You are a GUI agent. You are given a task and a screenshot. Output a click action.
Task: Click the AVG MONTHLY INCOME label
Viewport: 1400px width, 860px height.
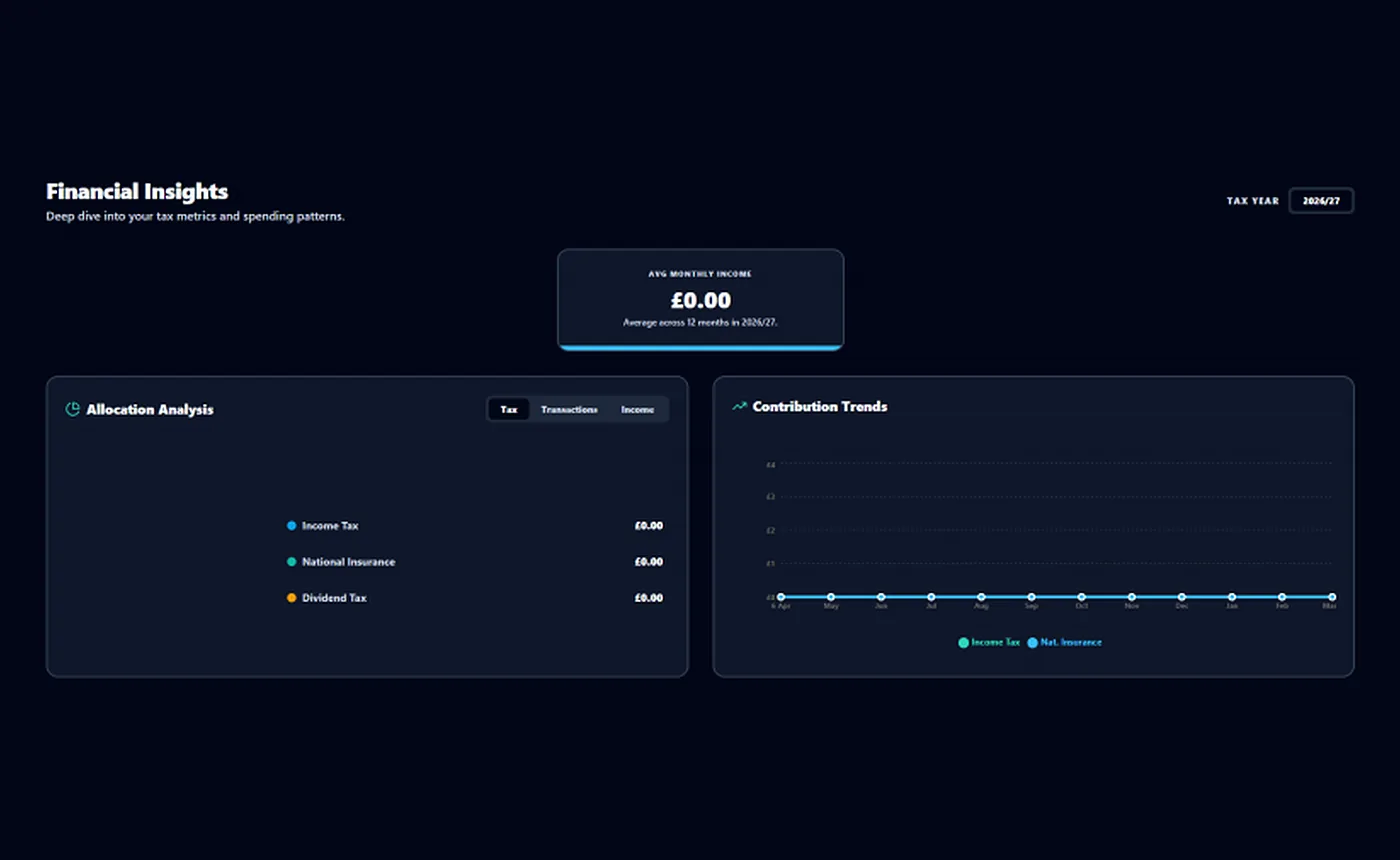(700, 273)
